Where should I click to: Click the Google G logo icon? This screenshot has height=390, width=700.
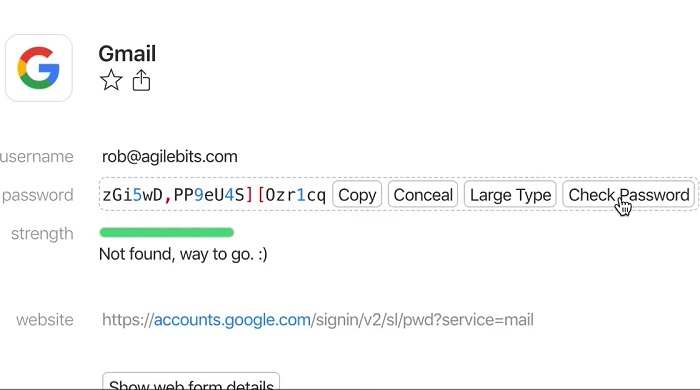[x=39, y=68]
